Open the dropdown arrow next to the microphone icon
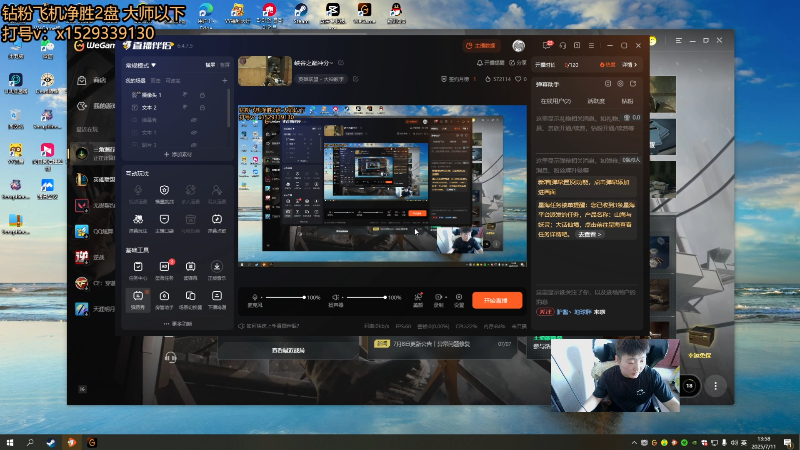This screenshot has height=450, width=800. (262, 297)
